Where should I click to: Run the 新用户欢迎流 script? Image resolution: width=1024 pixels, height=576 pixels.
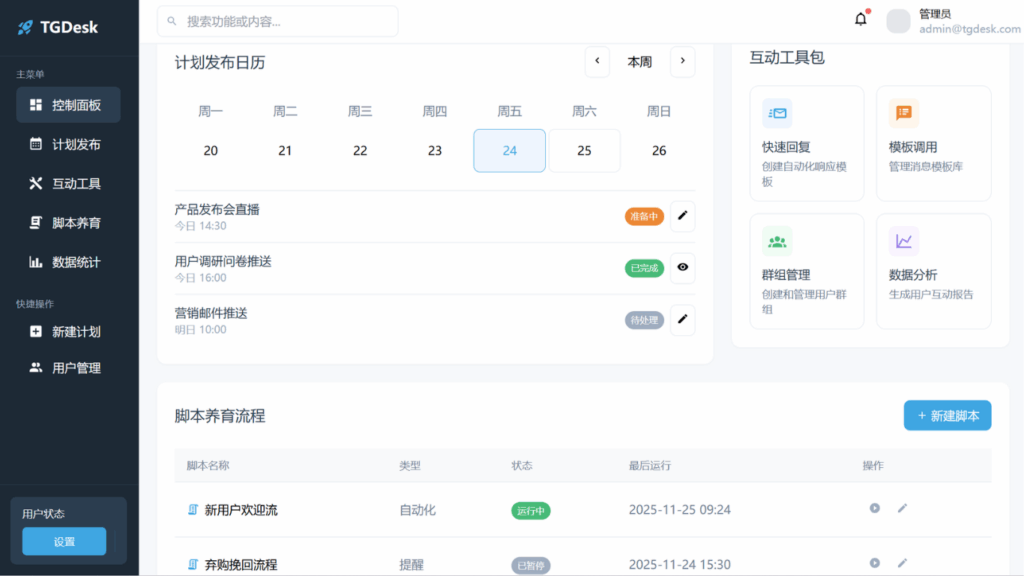coord(874,508)
